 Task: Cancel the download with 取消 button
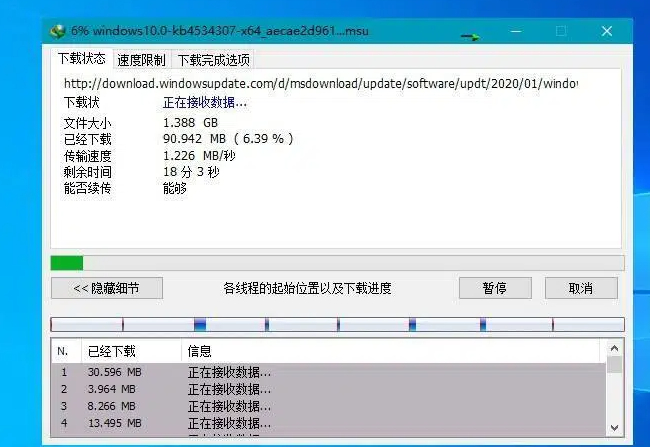pyautogui.click(x=581, y=288)
